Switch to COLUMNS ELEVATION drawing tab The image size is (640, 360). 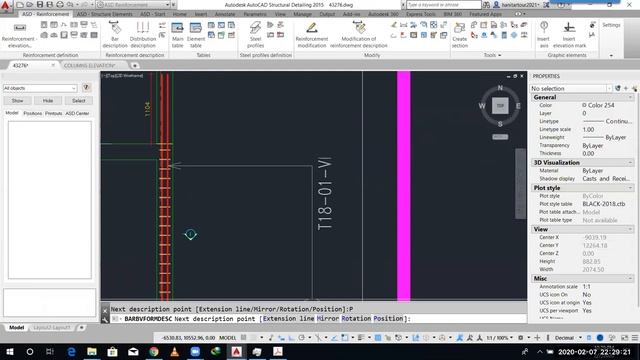[x=89, y=65]
